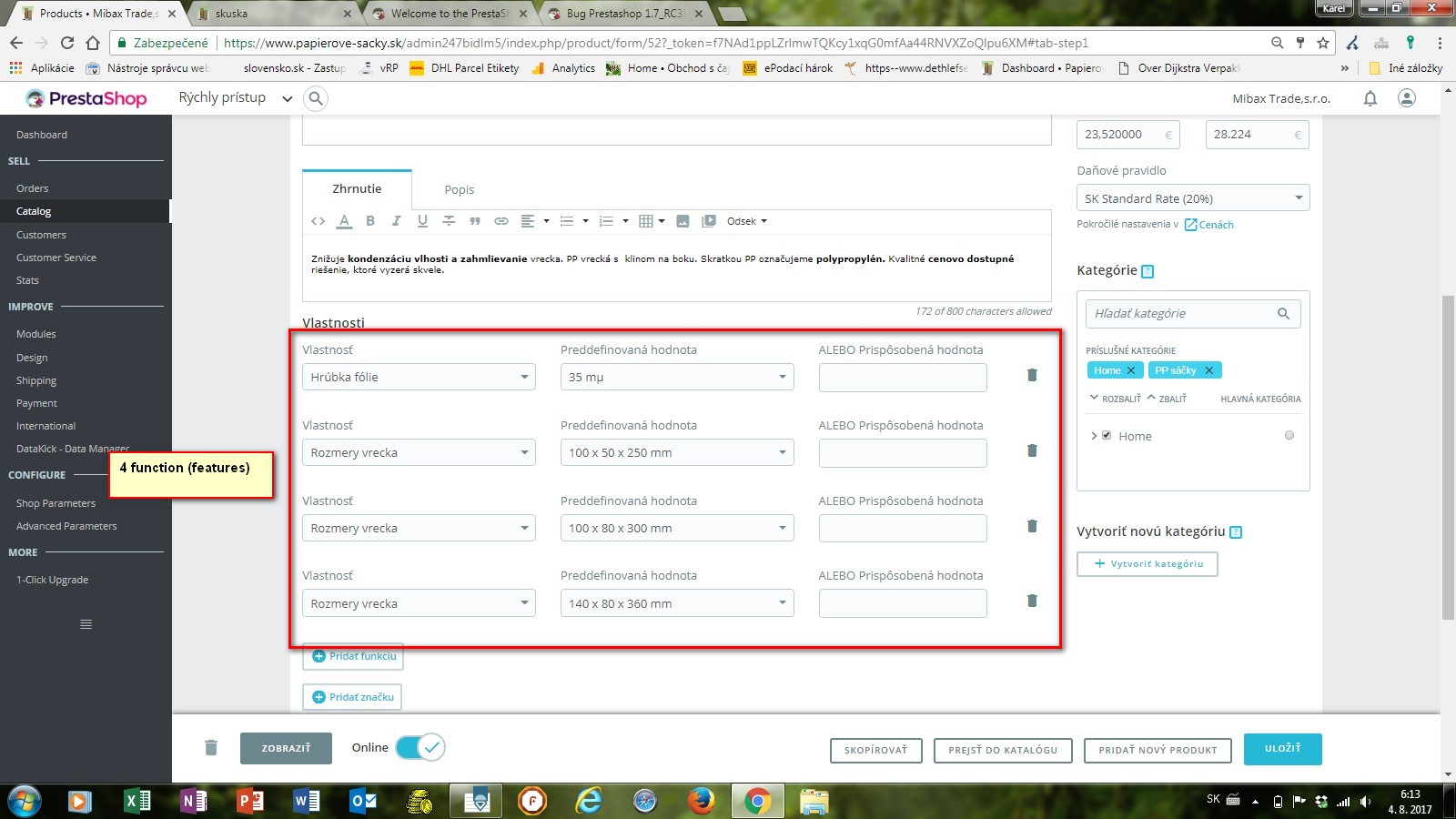
Task: Open Modules in sidebar menu
Action: (36, 334)
